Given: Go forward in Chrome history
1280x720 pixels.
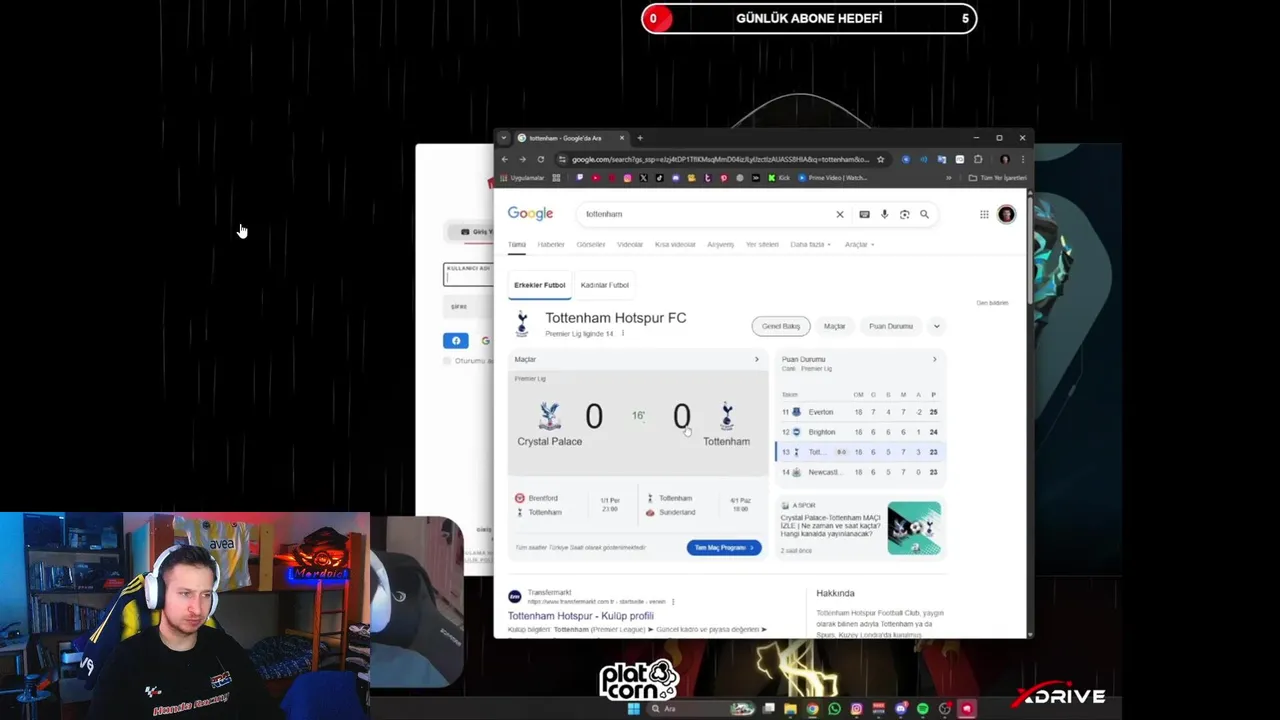Looking at the screenshot, I should click(x=522, y=159).
